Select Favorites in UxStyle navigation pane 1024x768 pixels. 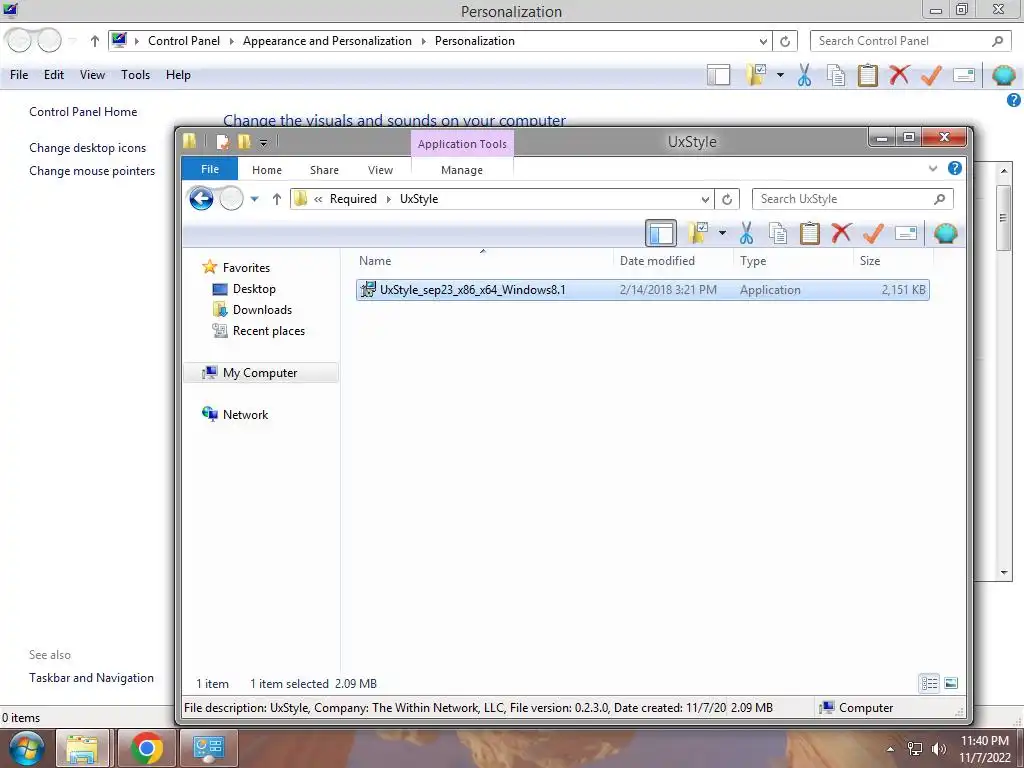pos(246,268)
